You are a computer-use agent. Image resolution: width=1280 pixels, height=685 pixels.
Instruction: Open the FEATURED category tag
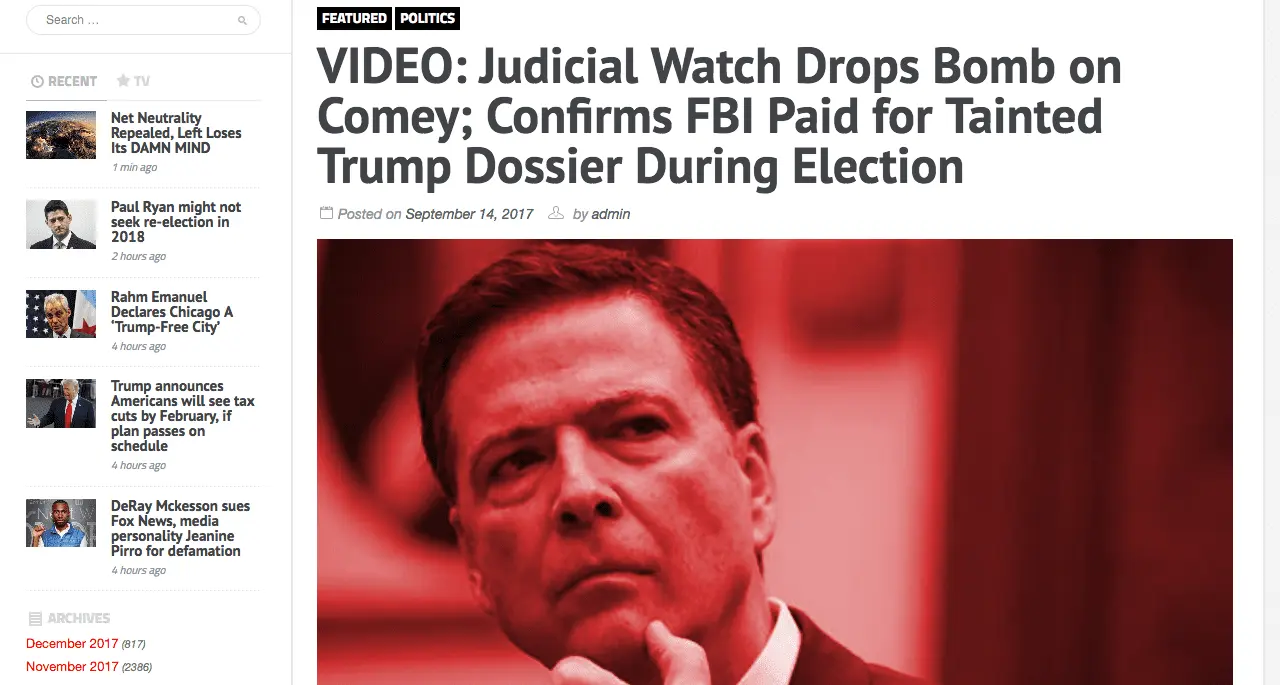point(354,18)
